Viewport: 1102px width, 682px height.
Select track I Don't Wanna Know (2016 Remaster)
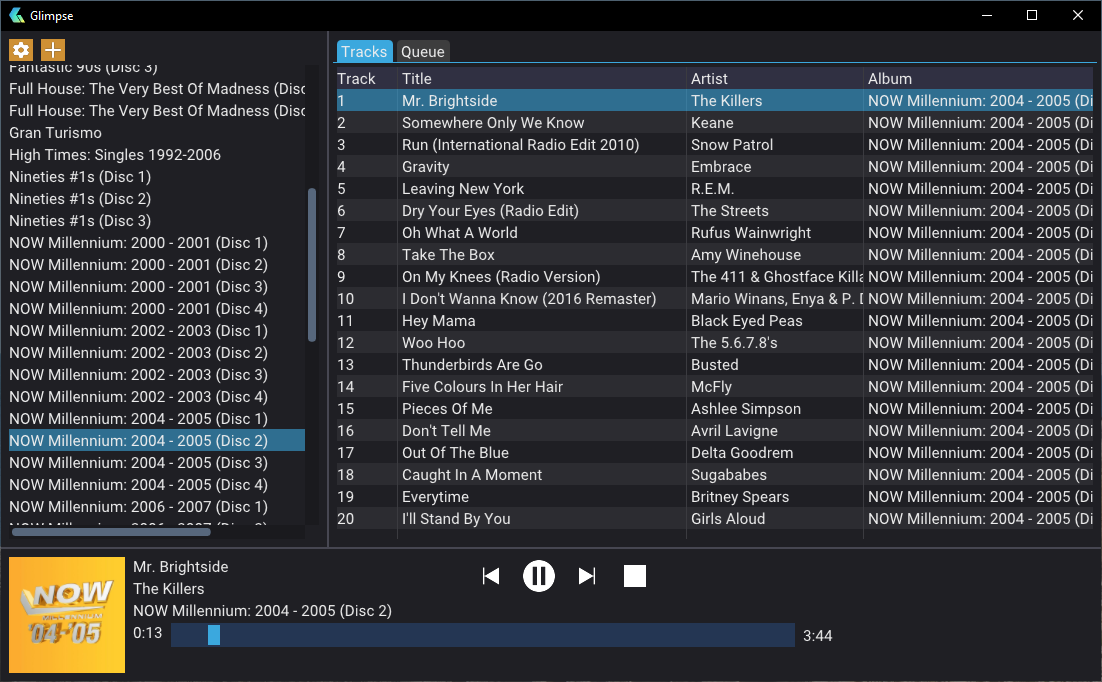tap(715, 299)
